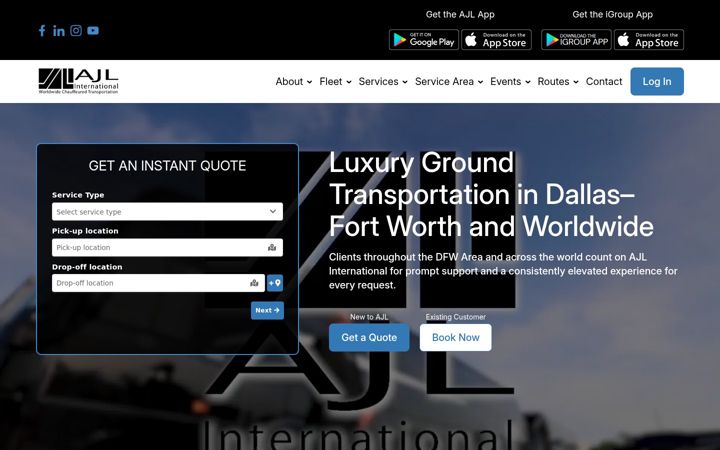Expand the Service Area menu
The width and height of the screenshot is (720, 450).
(449, 82)
